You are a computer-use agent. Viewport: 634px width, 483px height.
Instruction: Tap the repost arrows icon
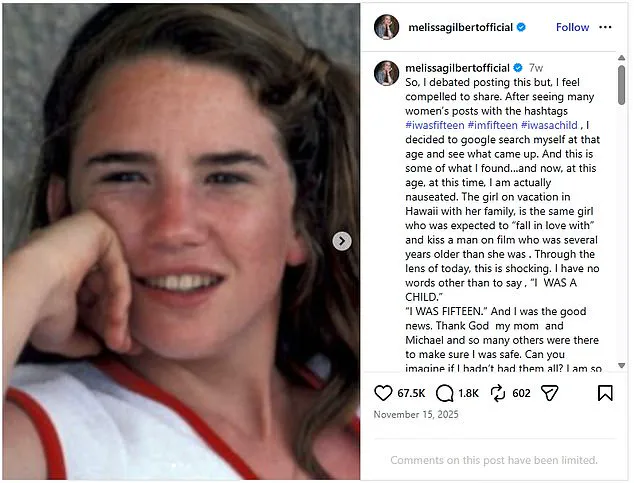497,393
